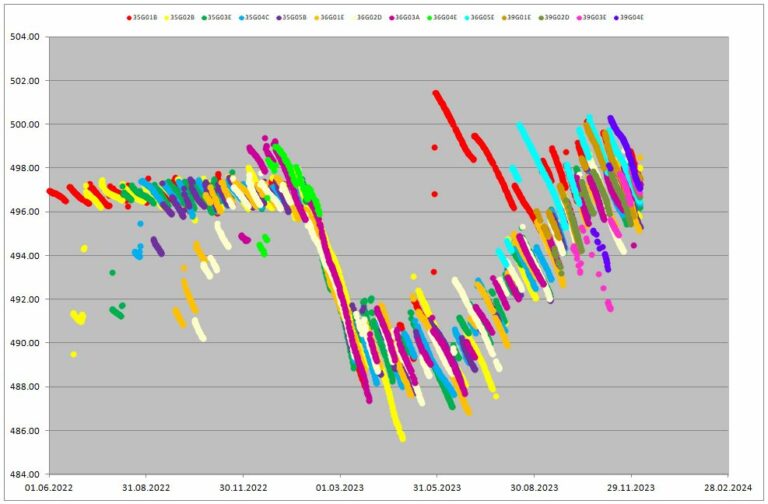Screen dimensions: 768x504
Task: Click the orange 36G01E legend marker
Action: (x=316, y=18)
